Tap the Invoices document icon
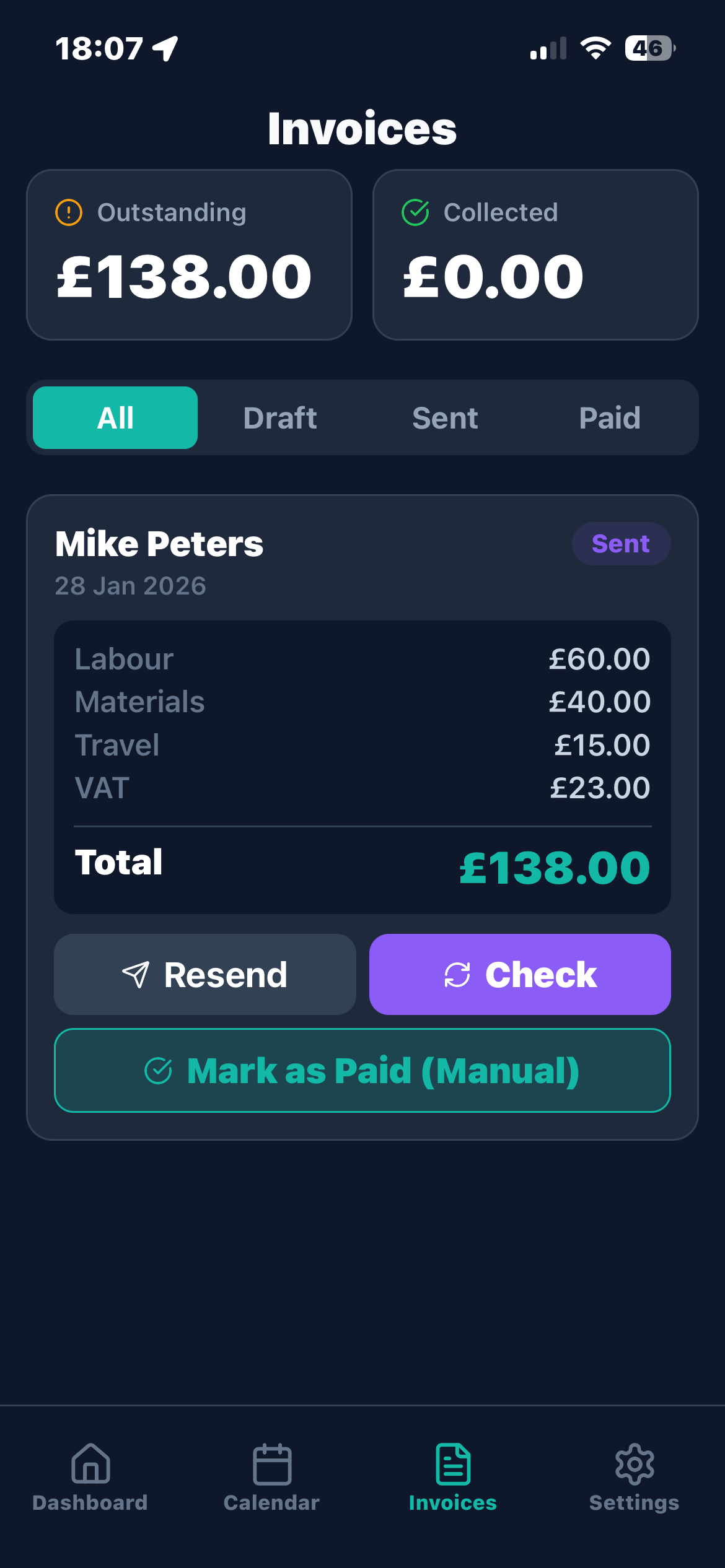The width and height of the screenshot is (725, 1568). [x=453, y=1464]
